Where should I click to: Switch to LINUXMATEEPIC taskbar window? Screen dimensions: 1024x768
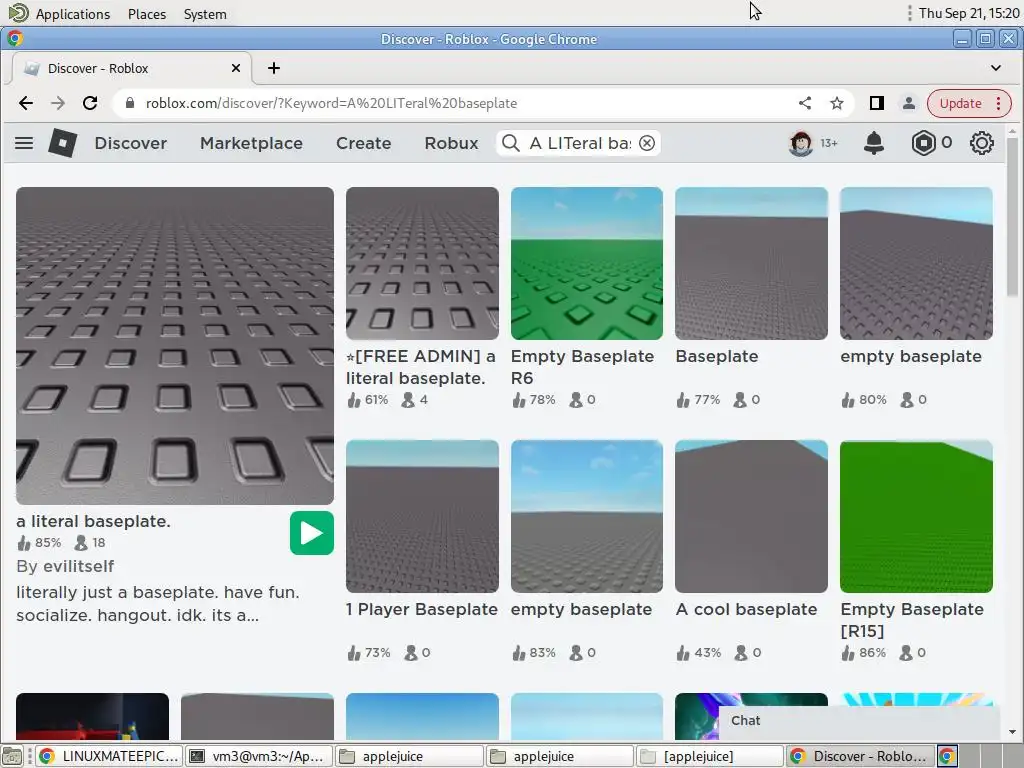coord(109,756)
